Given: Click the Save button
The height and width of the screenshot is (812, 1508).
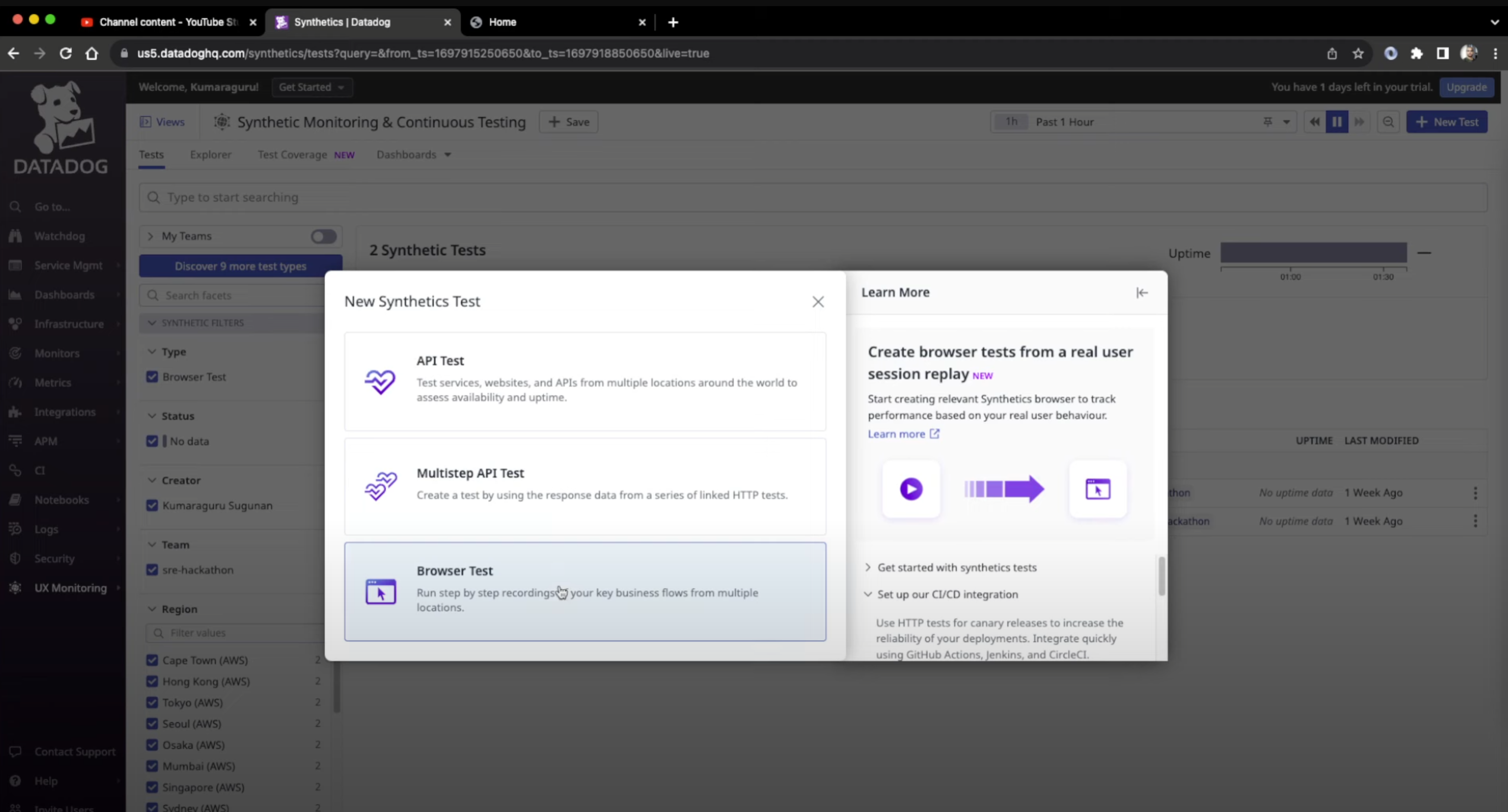Looking at the screenshot, I should pyautogui.click(x=569, y=122).
